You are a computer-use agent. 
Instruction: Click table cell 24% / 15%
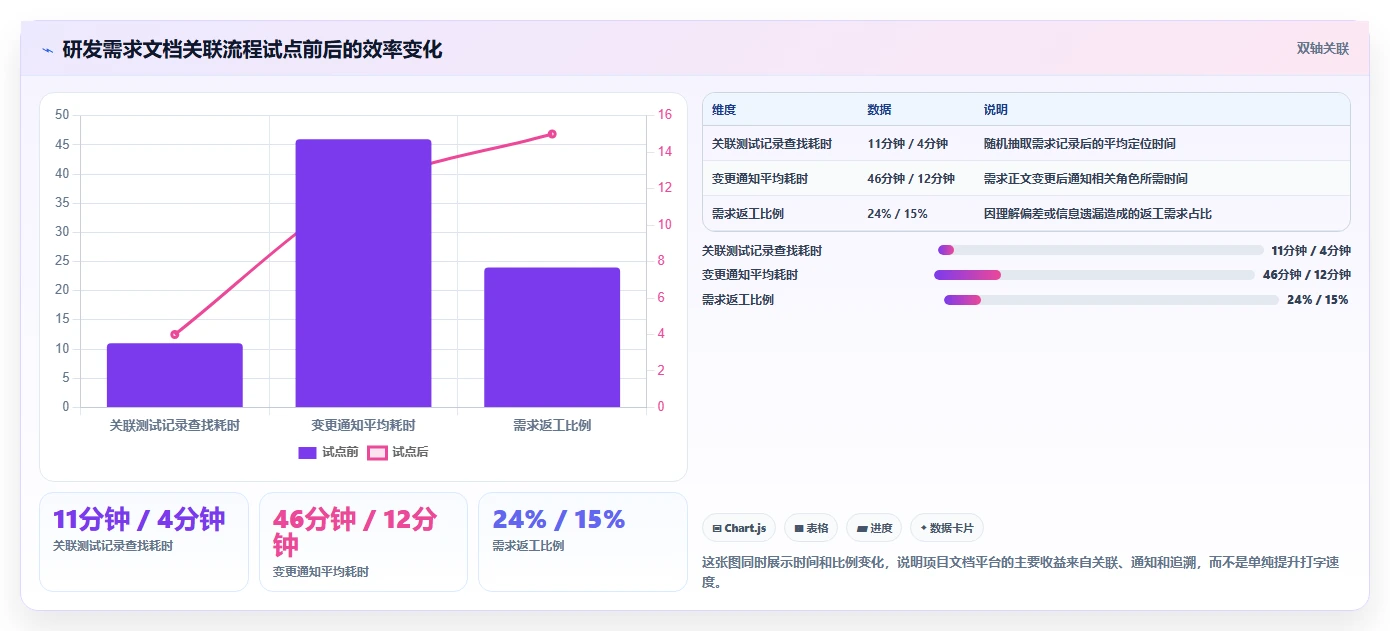(897, 214)
